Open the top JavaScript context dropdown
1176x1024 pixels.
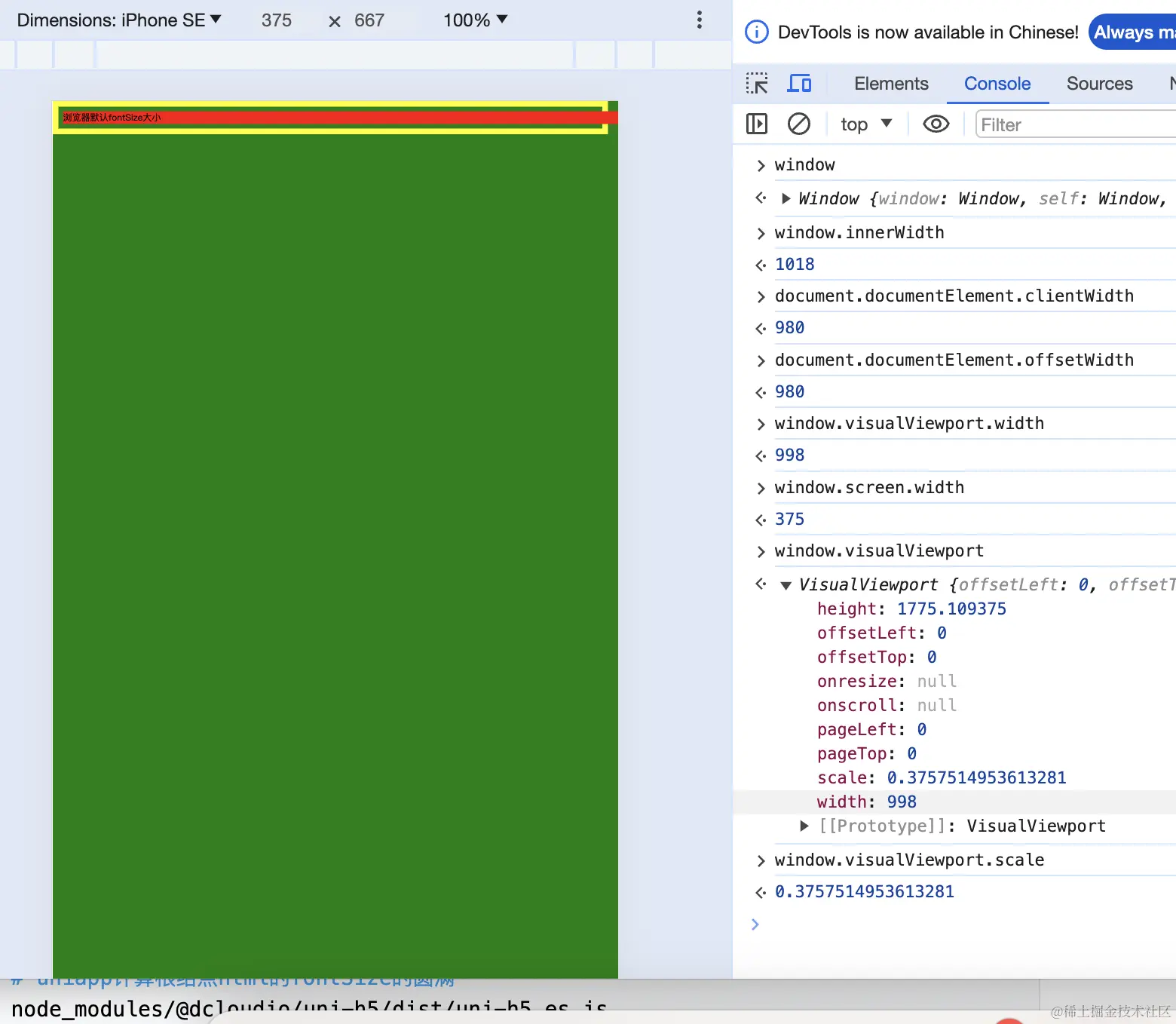[866, 124]
